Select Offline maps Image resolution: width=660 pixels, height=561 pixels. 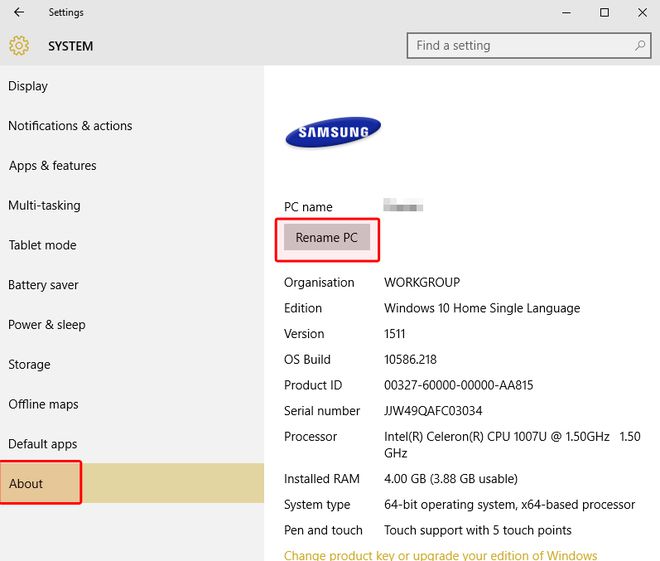[x=132, y=404]
